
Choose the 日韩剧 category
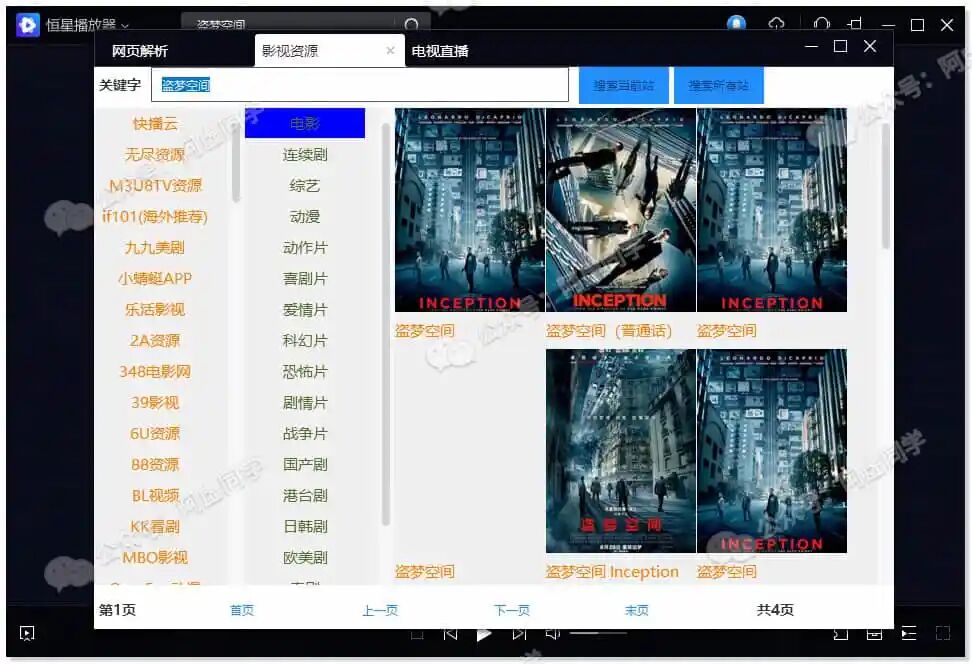(305, 526)
